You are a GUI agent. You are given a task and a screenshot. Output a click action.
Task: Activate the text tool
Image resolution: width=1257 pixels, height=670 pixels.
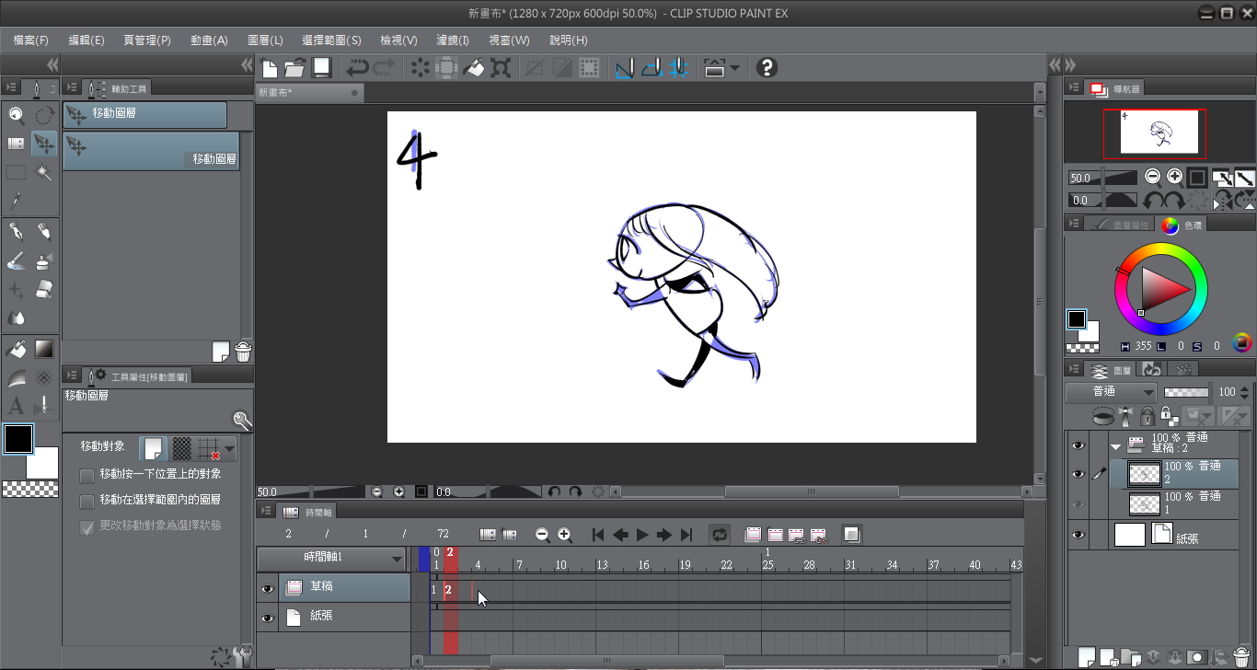pos(16,406)
